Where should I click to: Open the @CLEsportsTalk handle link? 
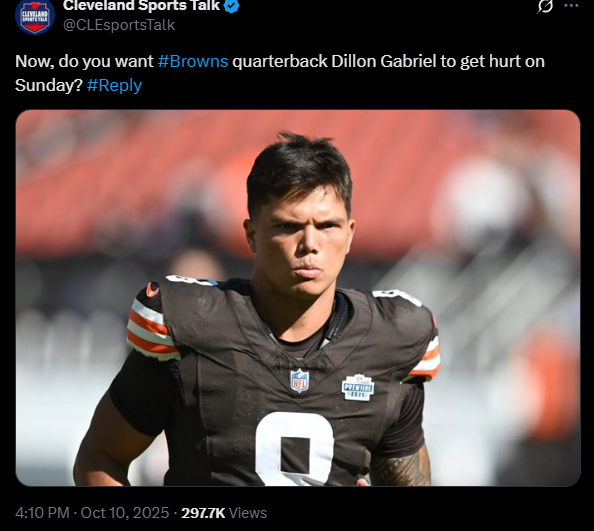[119, 25]
